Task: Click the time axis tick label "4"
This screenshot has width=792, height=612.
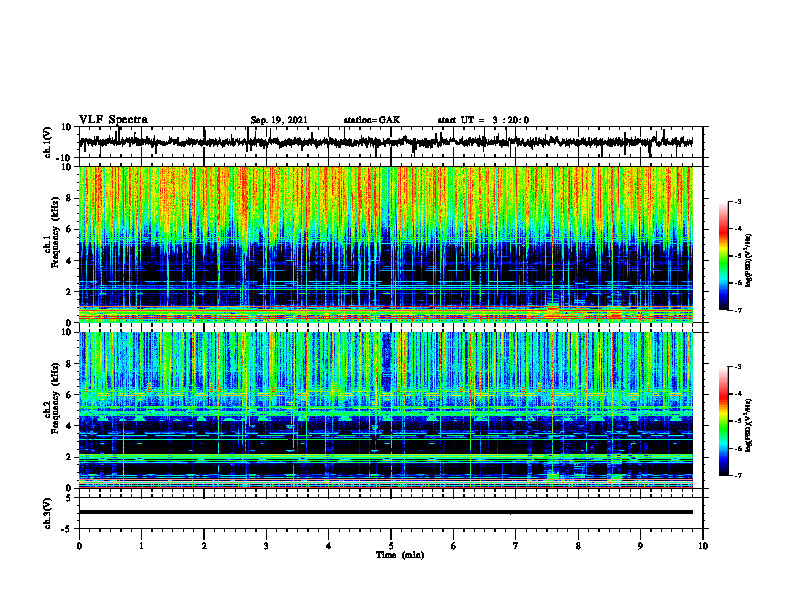Action: click(x=329, y=546)
